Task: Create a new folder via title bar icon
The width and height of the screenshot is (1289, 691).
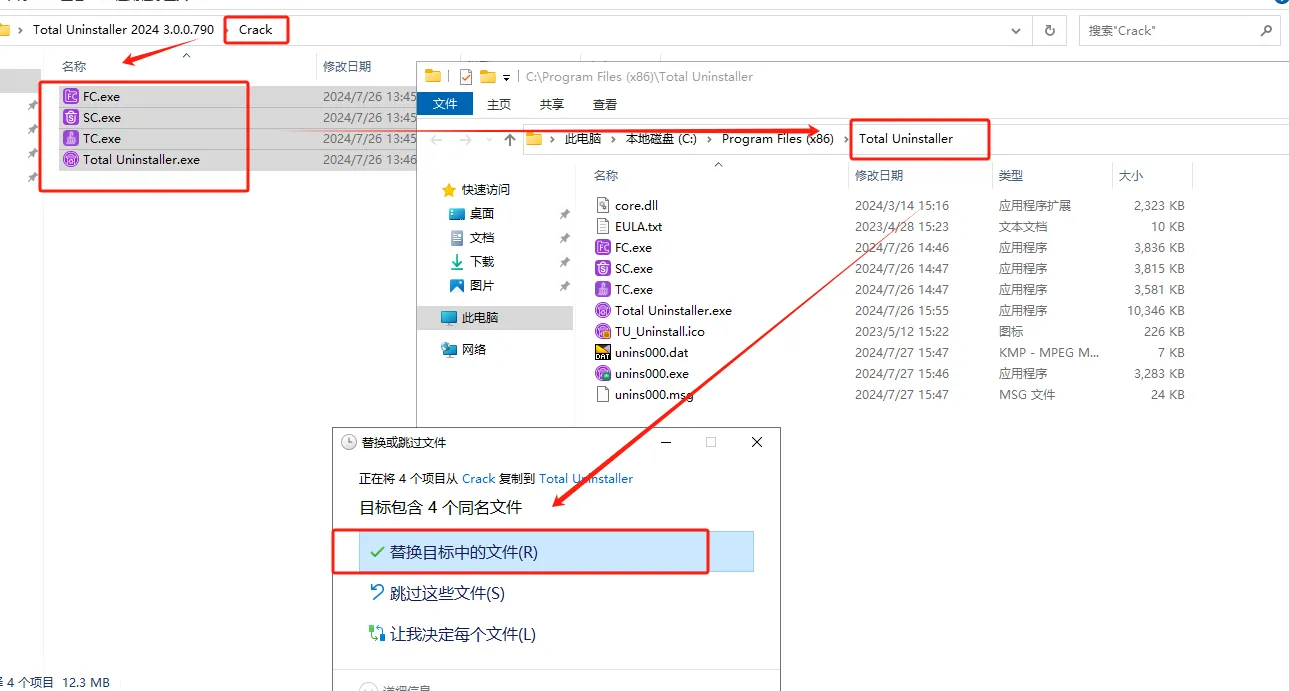Action: point(488,77)
